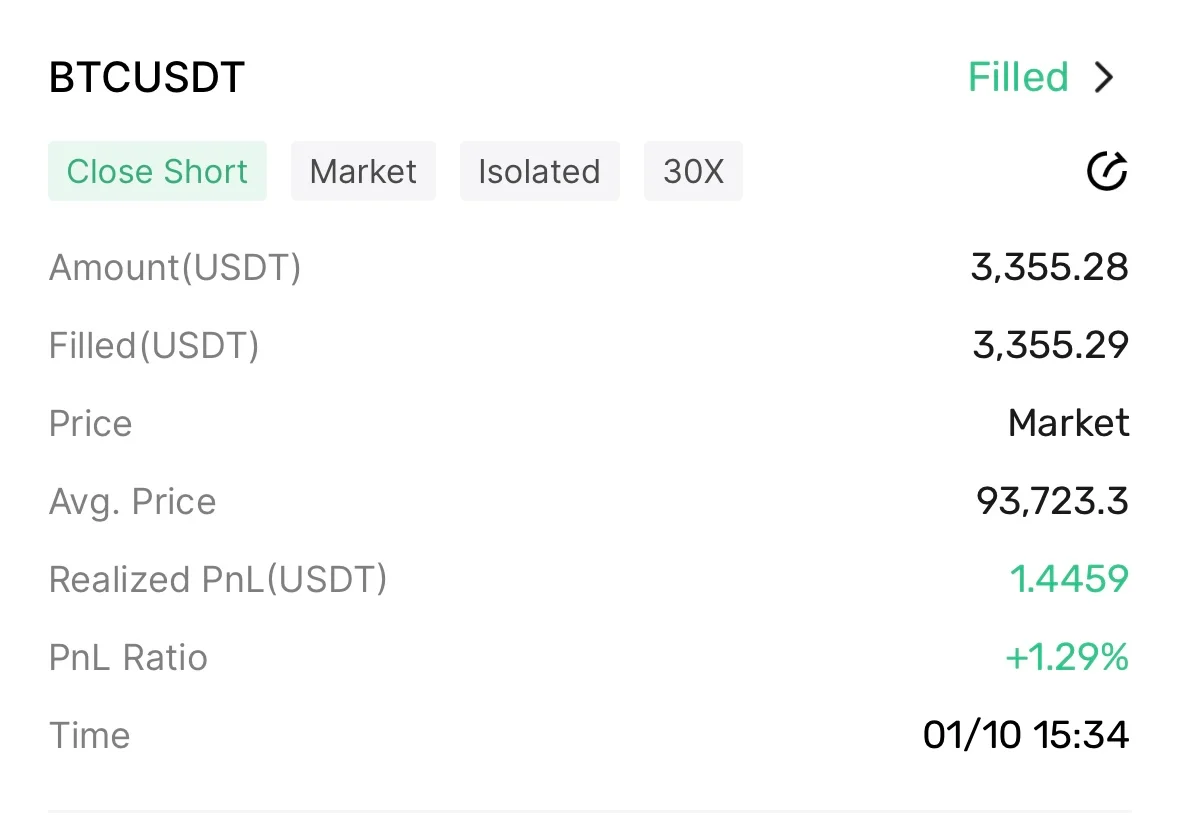Tap the PnL Ratio label
This screenshot has height=824, width=1179.
pos(128,657)
